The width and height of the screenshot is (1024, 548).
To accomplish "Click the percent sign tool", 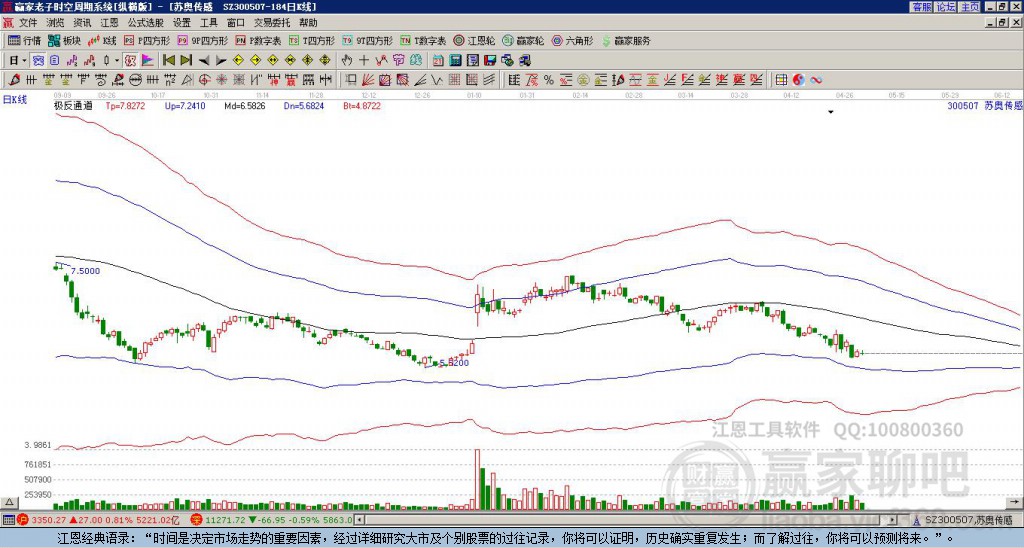I will pos(549,80).
